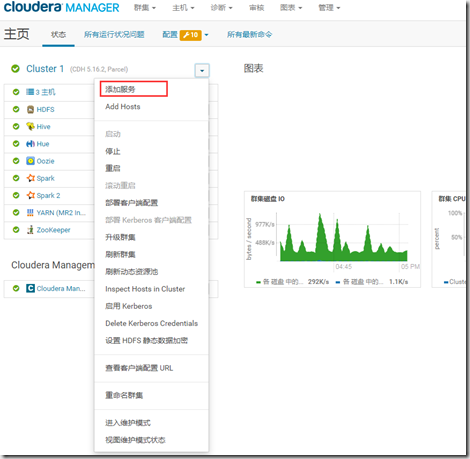
Task: Switch to the 所有最新命令 tab
Action: coord(250,35)
